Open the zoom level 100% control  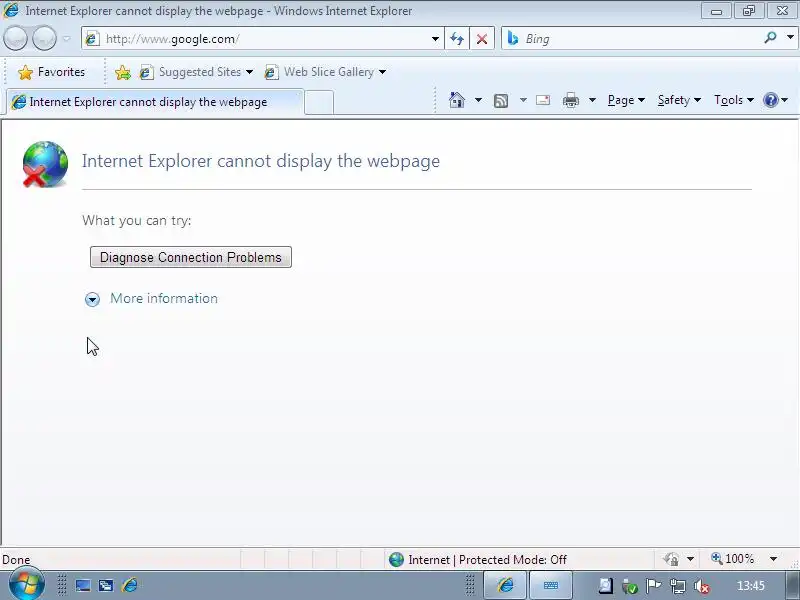(x=733, y=559)
